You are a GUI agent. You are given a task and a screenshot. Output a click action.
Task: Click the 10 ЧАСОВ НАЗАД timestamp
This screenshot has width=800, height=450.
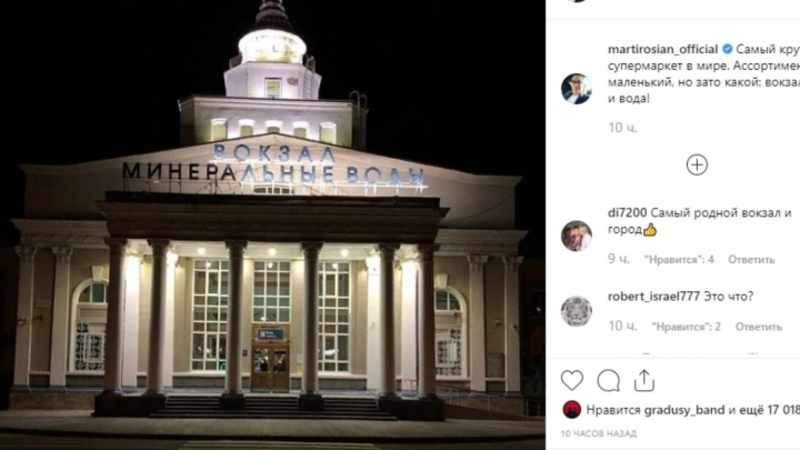[x=598, y=434]
